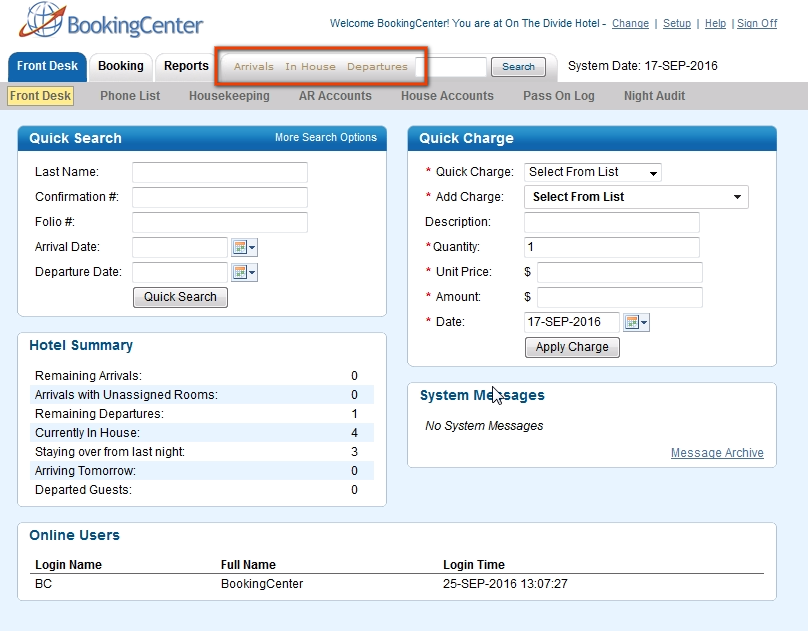
Task: Select the Departed Guests summary label
Action: [x=83, y=490]
